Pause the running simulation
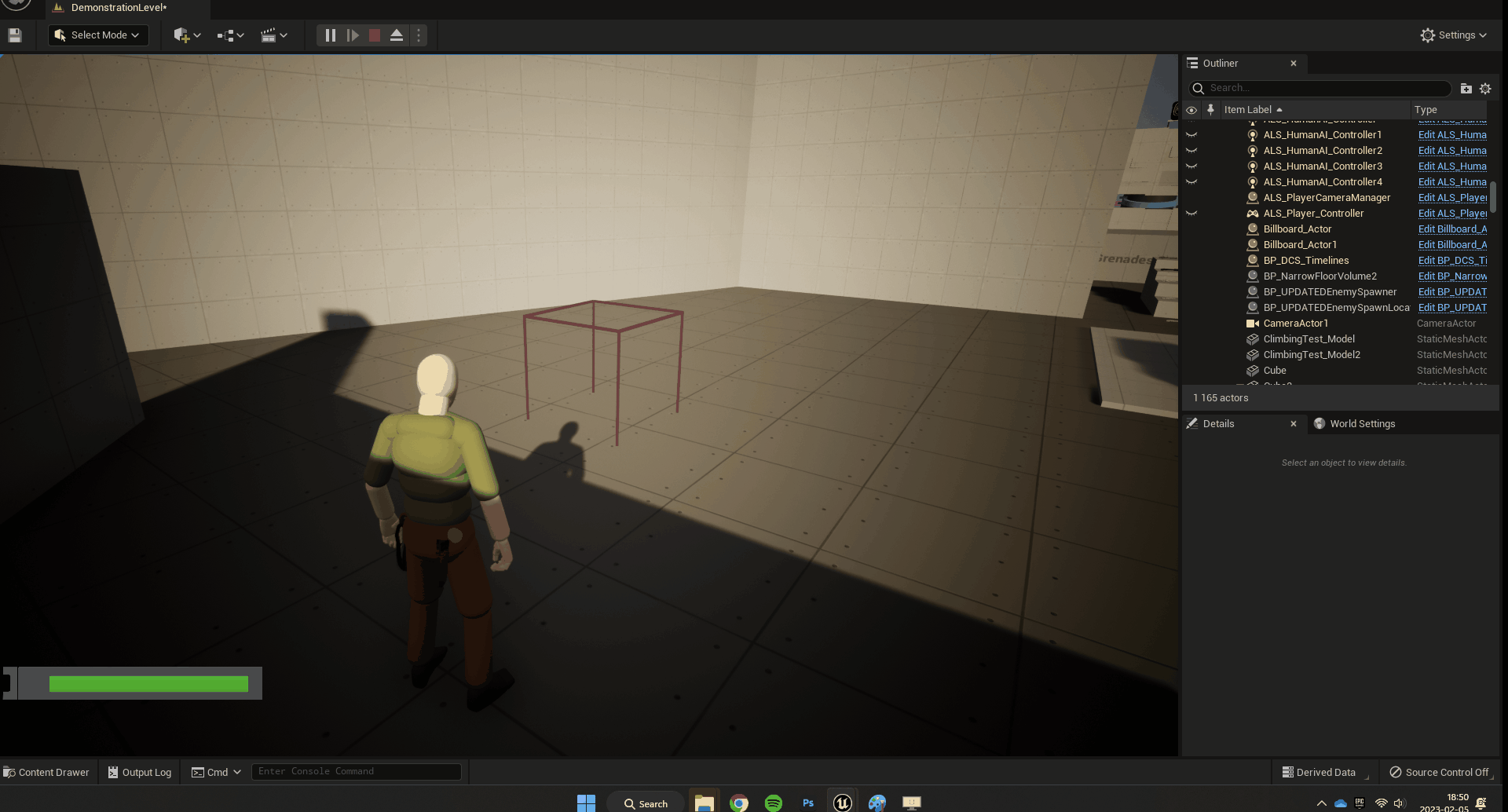The height and width of the screenshot is (812, 1508). point(331,35)
